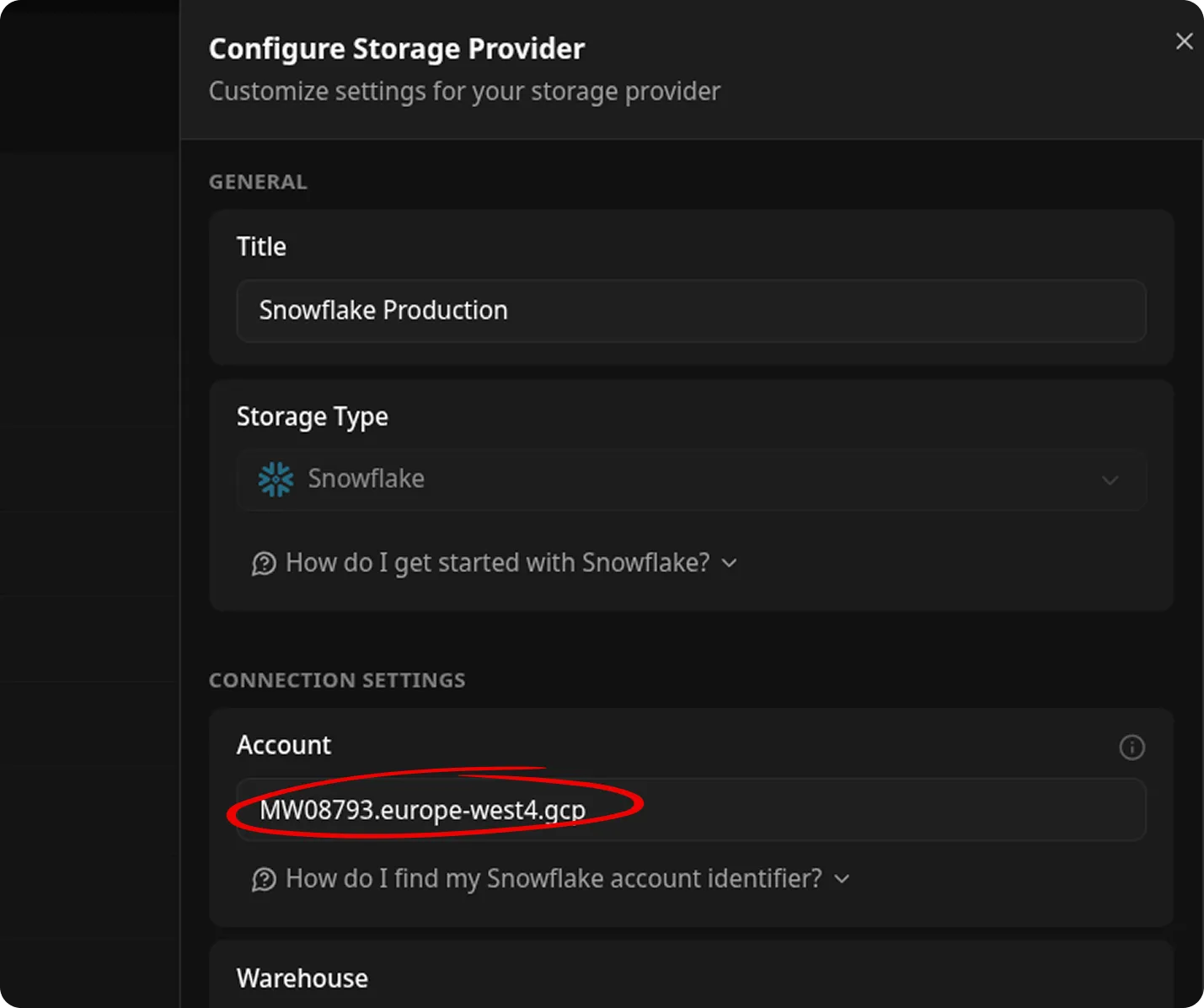Viewport: 1204px width, 1008px height.
Task: Select the text MW08793.europe-west4.gcp
Action: 424,810
